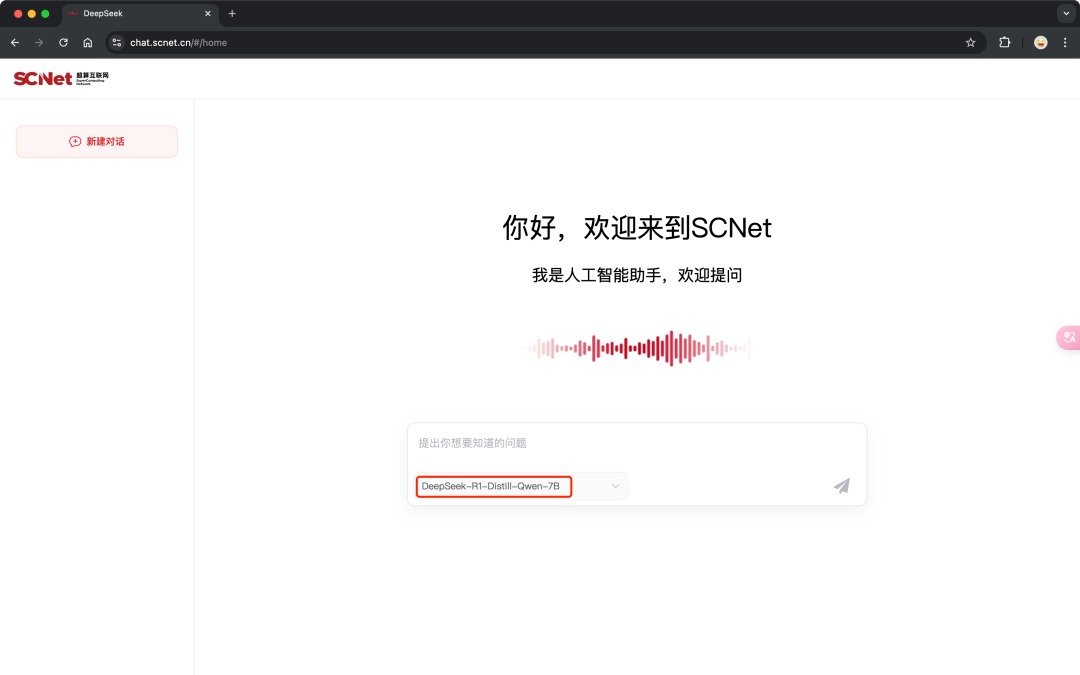1080x675 pixels.
Task: Click the chevron arrow in the model selector
Action: (x=615, y=486)
